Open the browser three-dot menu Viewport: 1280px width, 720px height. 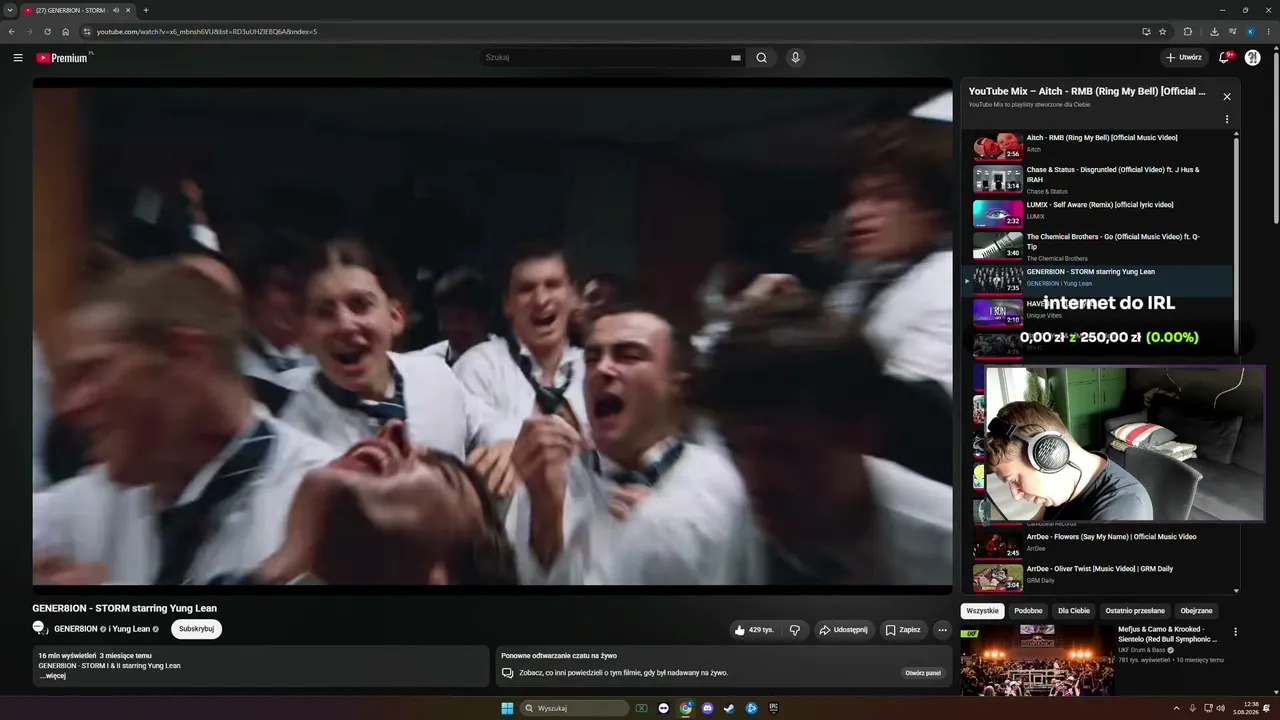1268,32
